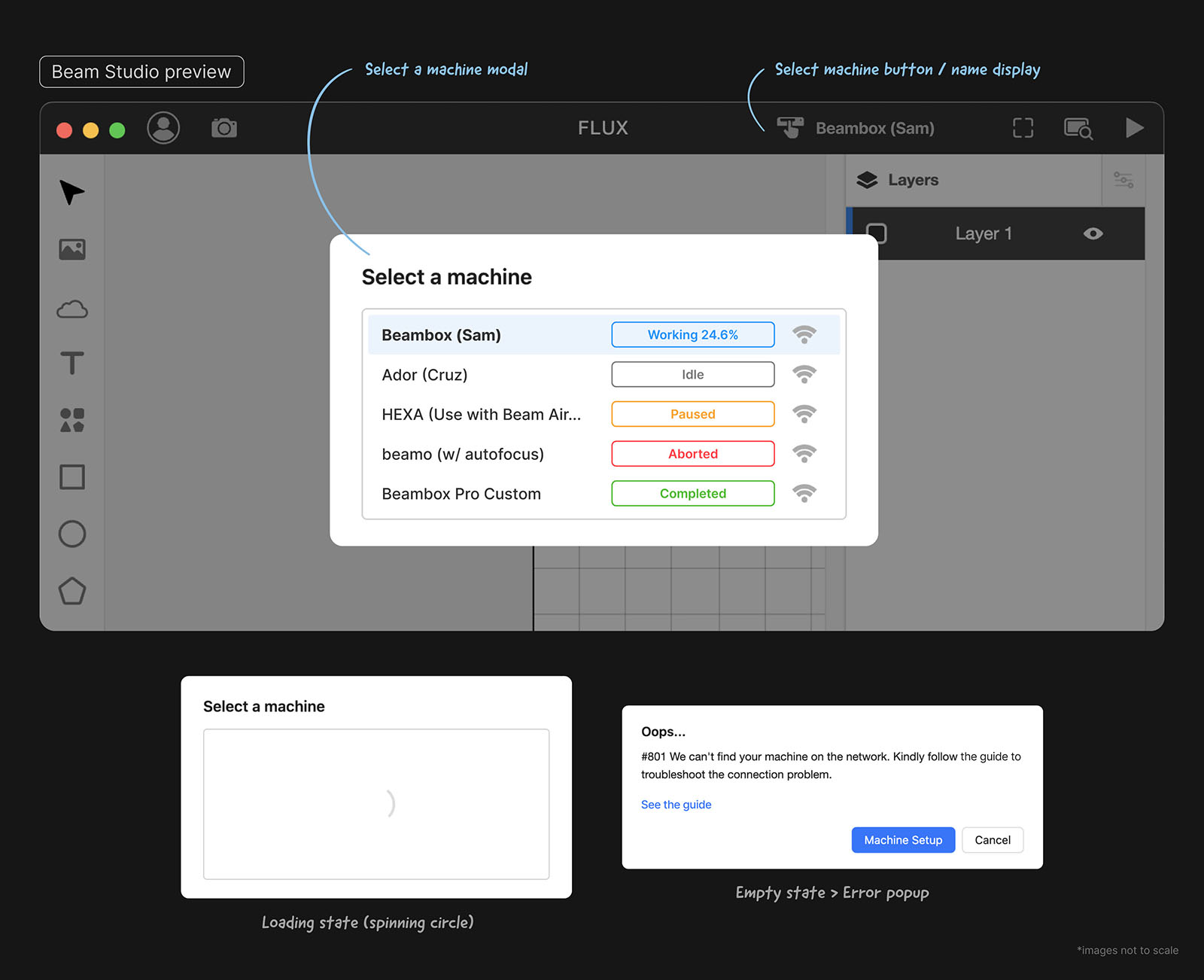The width and height of the screenshot is (1204, 980).
Task: Click the Paused status badge
Action: [x=693, y=414]
